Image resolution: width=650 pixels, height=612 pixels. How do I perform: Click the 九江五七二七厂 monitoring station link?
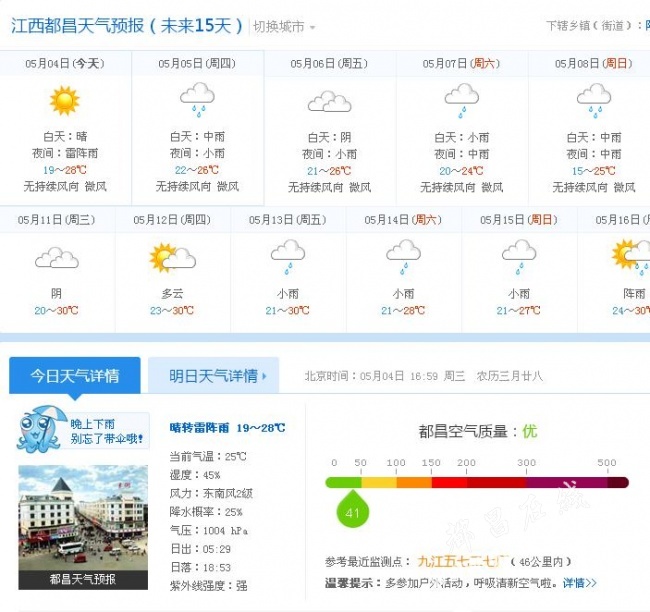(x=463, y=561)
